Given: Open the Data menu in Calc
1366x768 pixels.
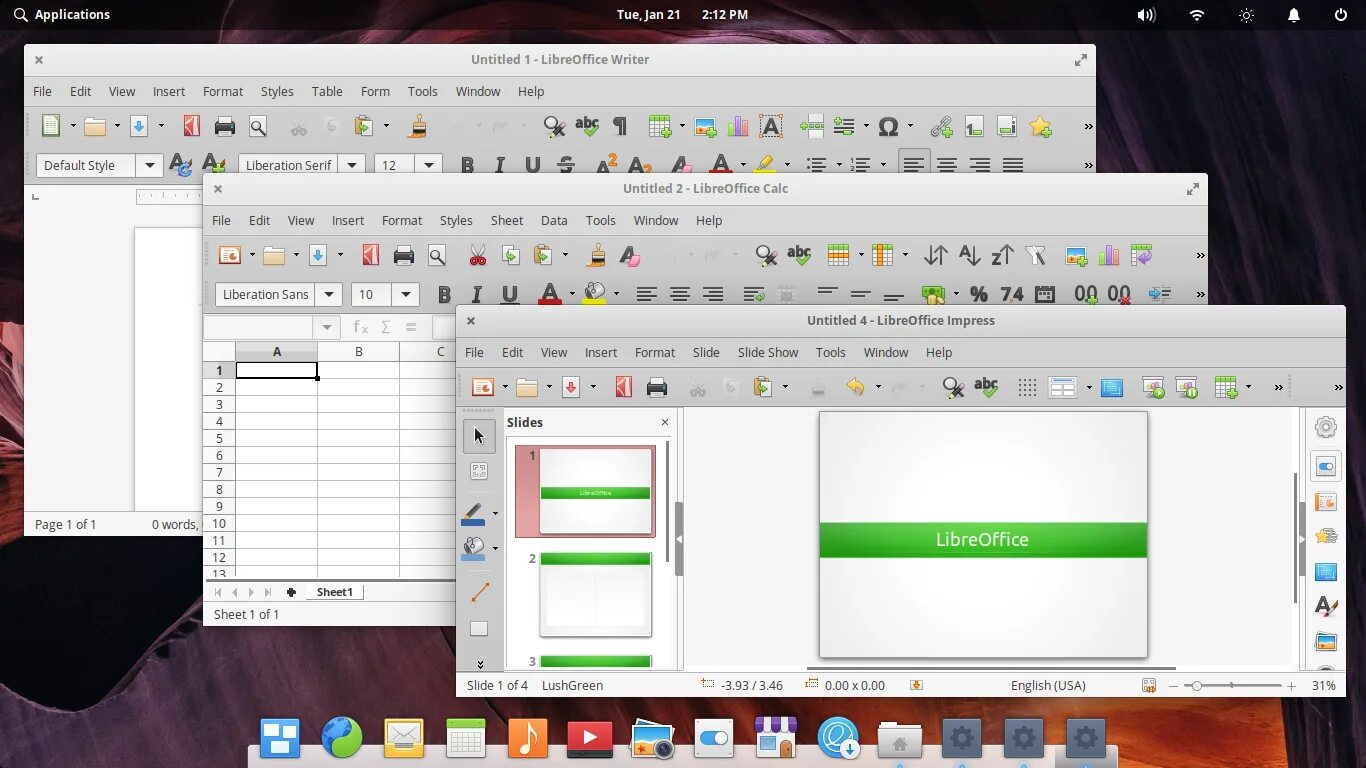Looking at the screenshot, I should point(554,220).
